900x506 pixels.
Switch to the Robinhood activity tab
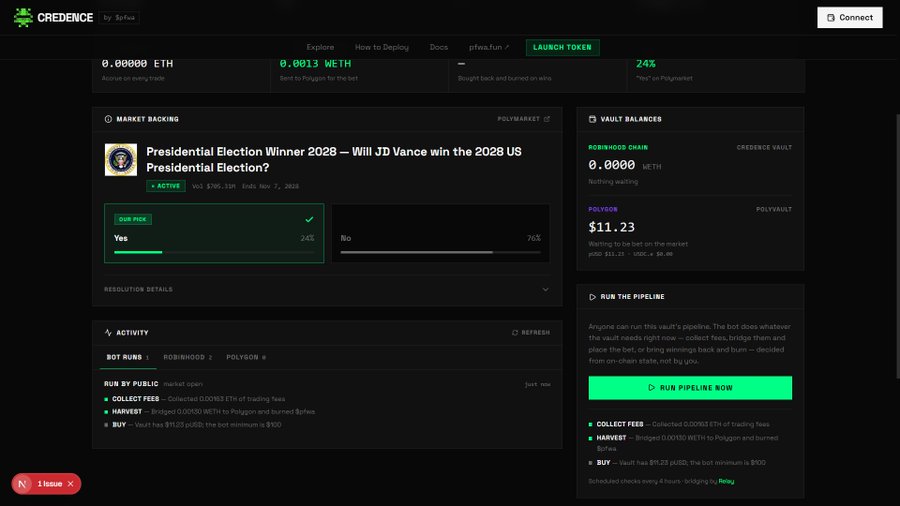point(188,357)
